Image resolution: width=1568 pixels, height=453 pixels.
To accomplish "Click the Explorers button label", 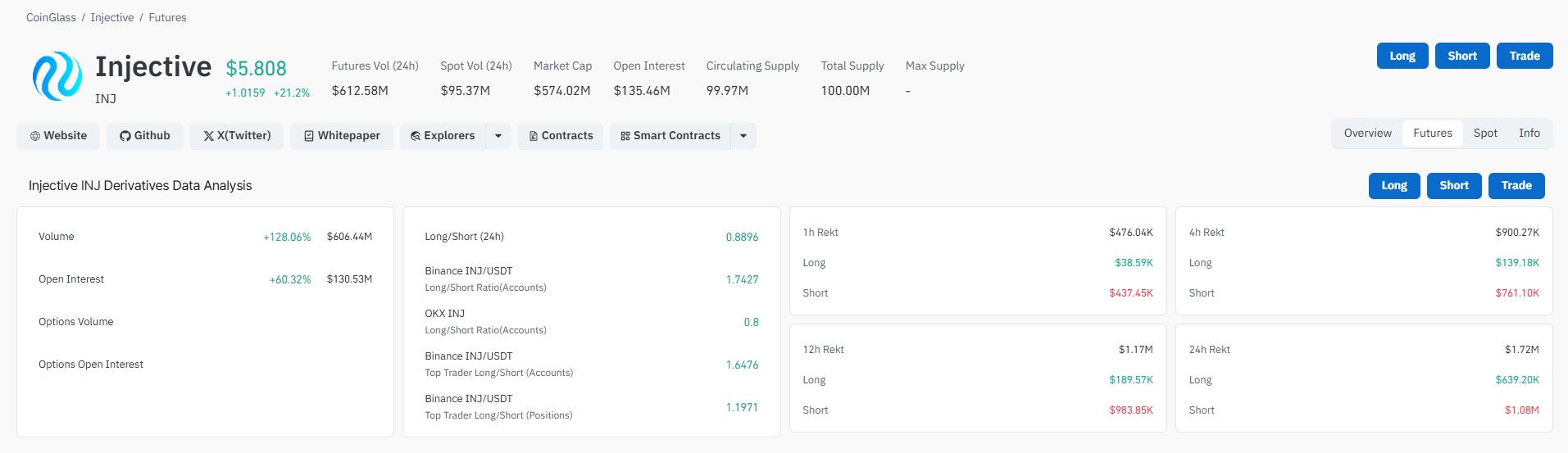I will click(x=449, y=136).
